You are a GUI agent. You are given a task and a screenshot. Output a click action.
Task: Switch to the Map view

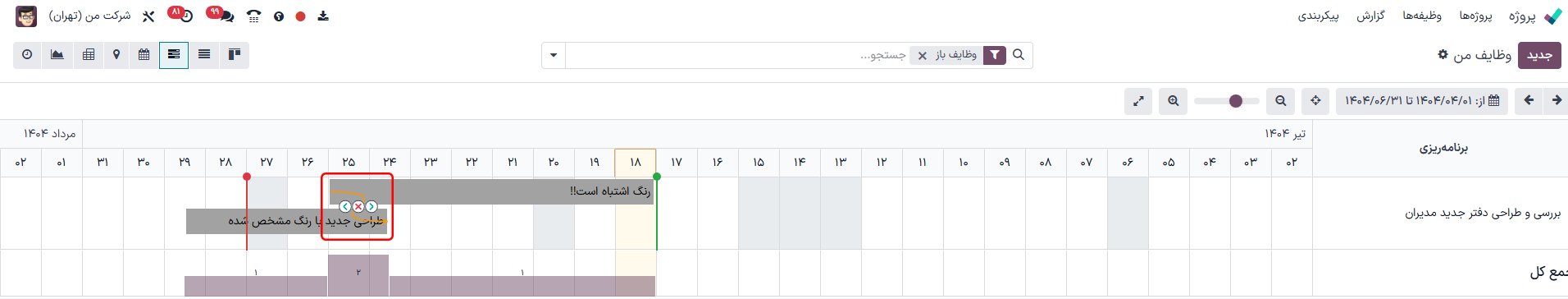[x=116, y=55]
